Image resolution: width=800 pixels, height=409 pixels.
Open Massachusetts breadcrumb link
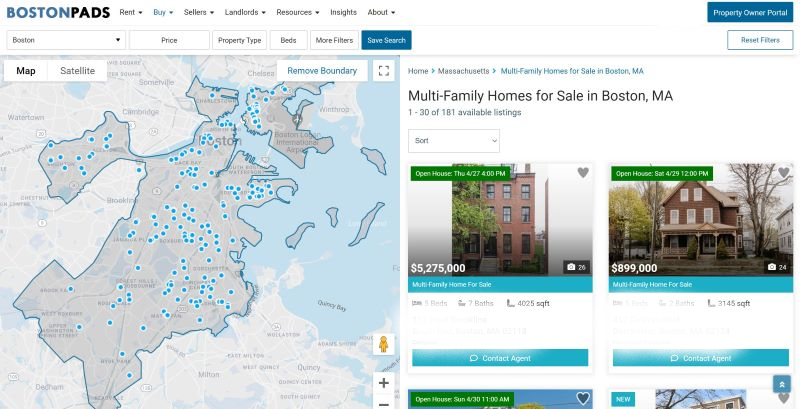click(463, 71)
